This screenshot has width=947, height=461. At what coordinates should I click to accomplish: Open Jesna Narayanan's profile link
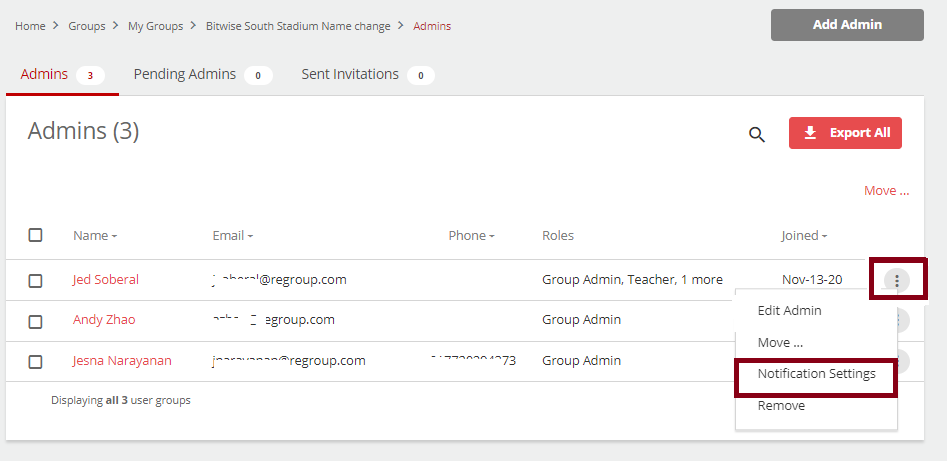[x=122, y=361]
